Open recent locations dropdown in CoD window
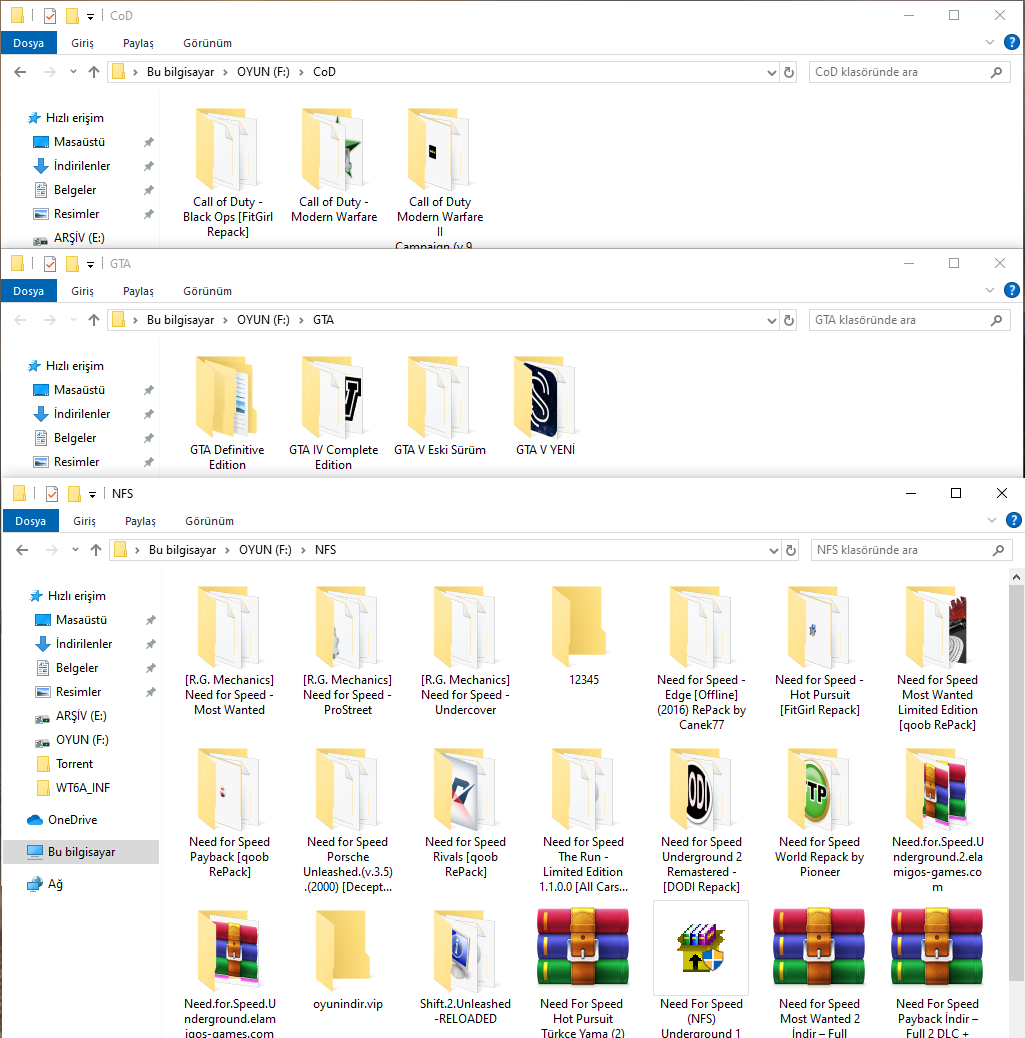The width and height of the screenshot is (1025, 1038). [73, 72]
